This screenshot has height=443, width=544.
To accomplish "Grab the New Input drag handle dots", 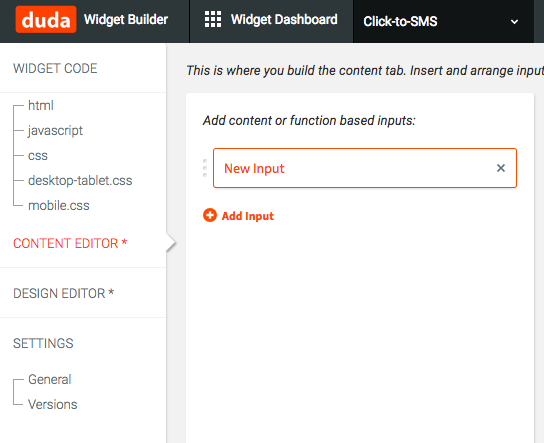I will 205,168.
